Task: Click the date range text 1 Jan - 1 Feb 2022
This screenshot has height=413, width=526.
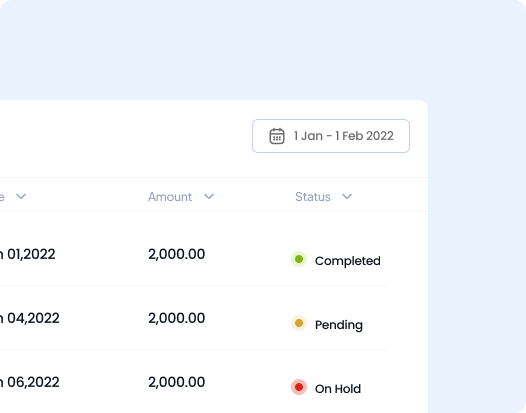Action: 344,136
